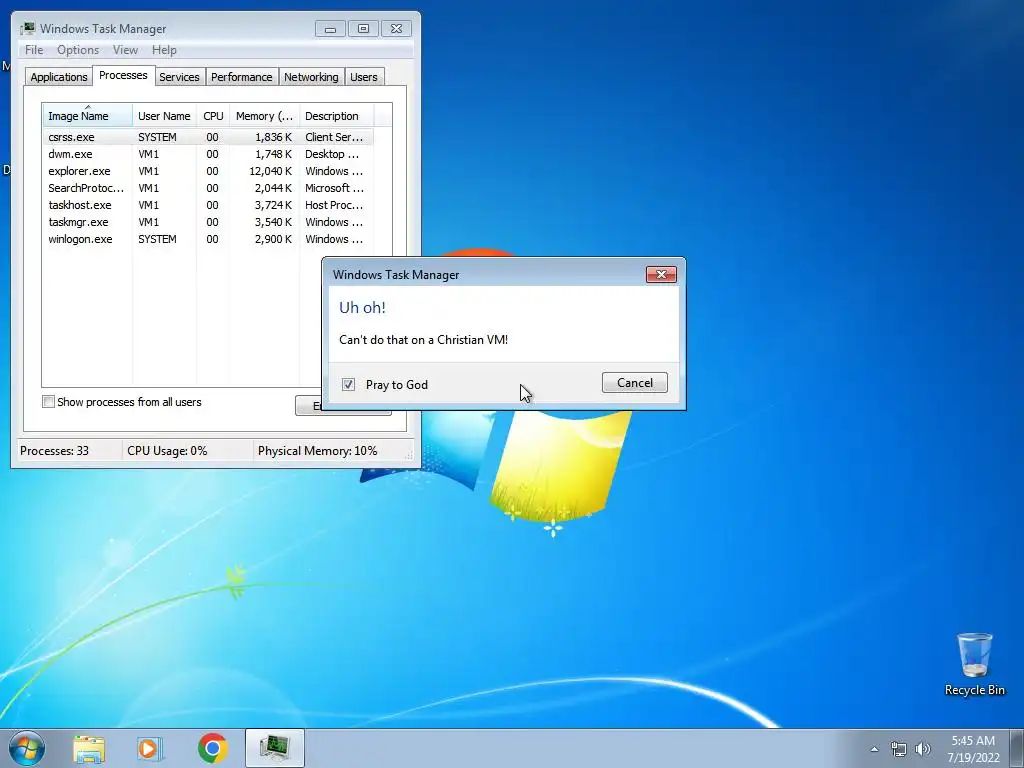This screenshot has width=1024, height=768.
Task: Cancel the Uh oh dialog
Action: [x=635, y=383]
